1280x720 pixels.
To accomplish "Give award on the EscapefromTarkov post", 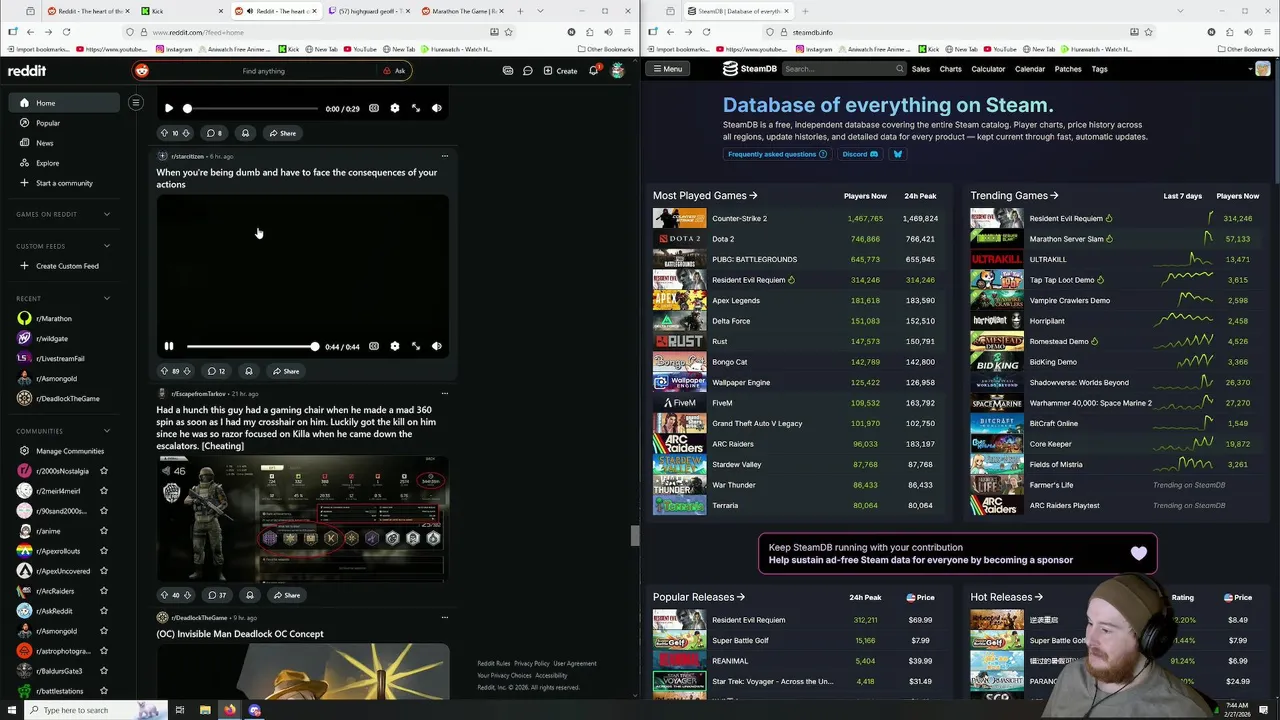I will 250,595.
